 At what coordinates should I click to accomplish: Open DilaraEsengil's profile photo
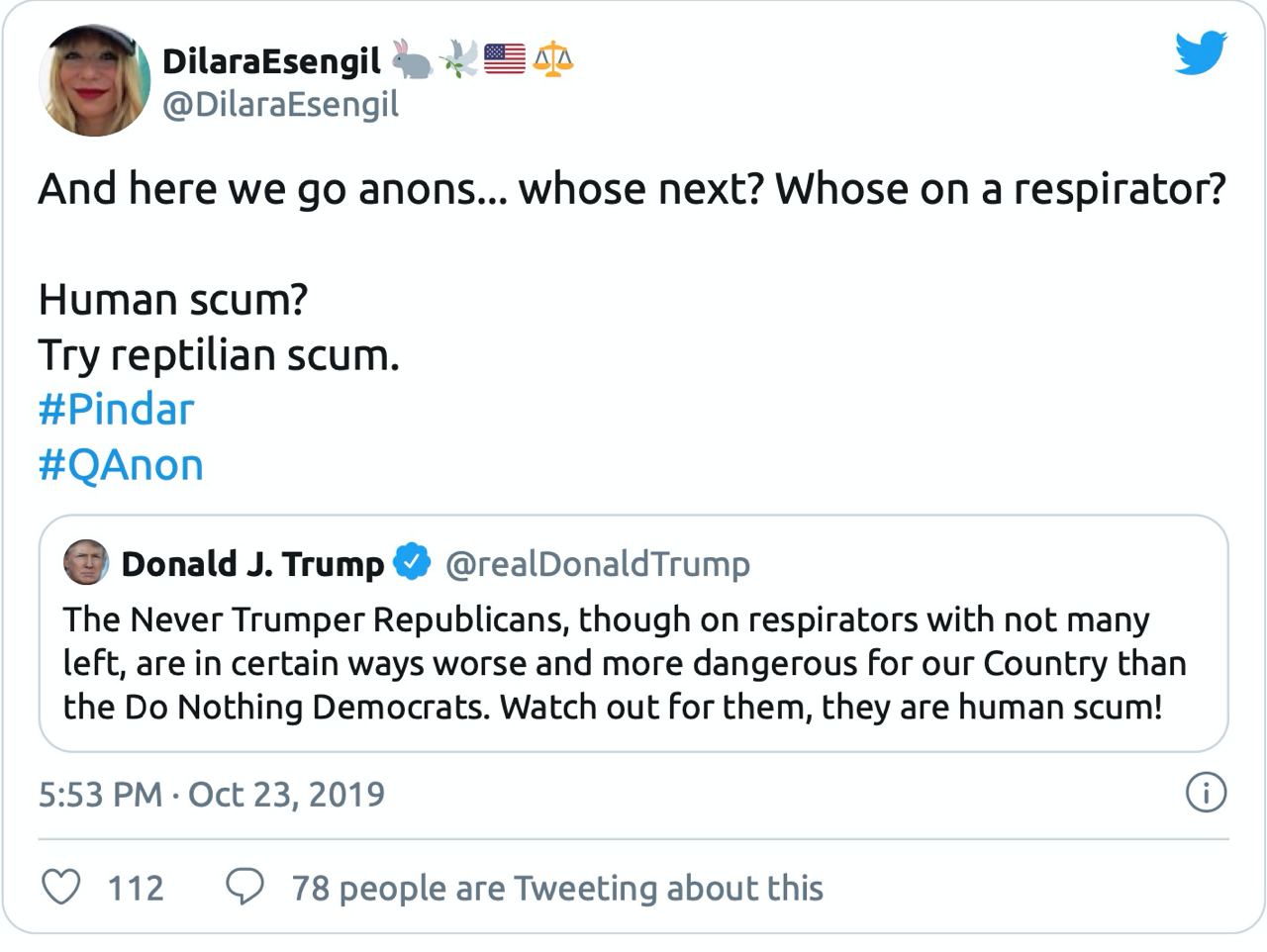pos(95,81)
